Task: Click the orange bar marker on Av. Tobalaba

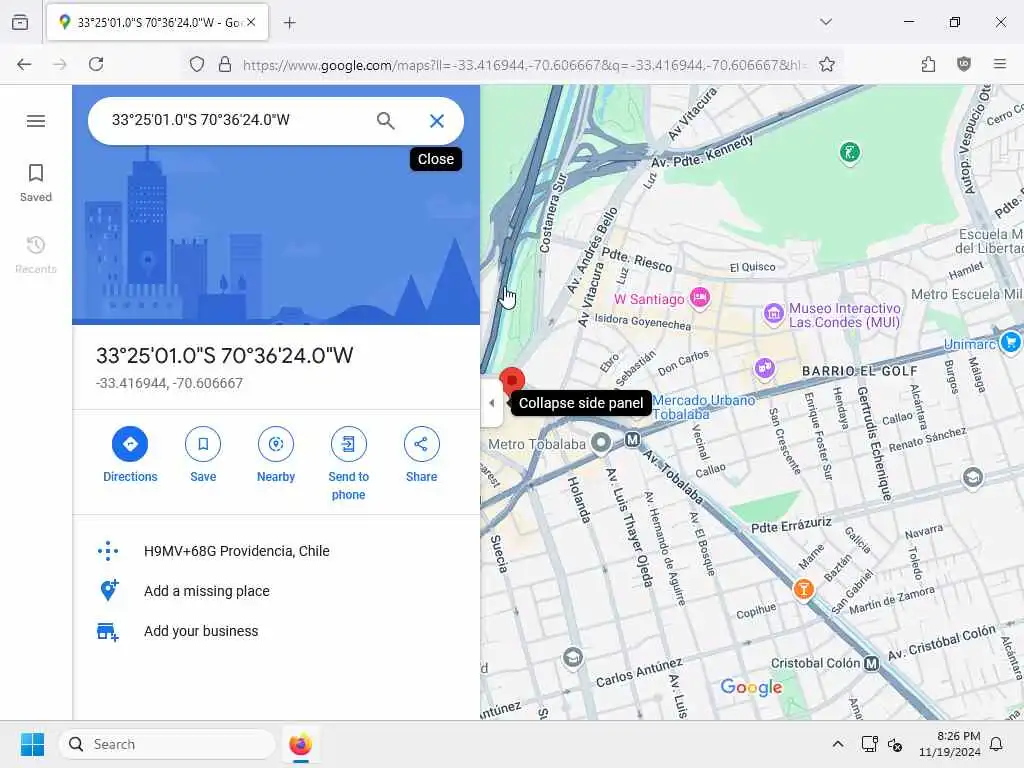Action: coord(803,589)
